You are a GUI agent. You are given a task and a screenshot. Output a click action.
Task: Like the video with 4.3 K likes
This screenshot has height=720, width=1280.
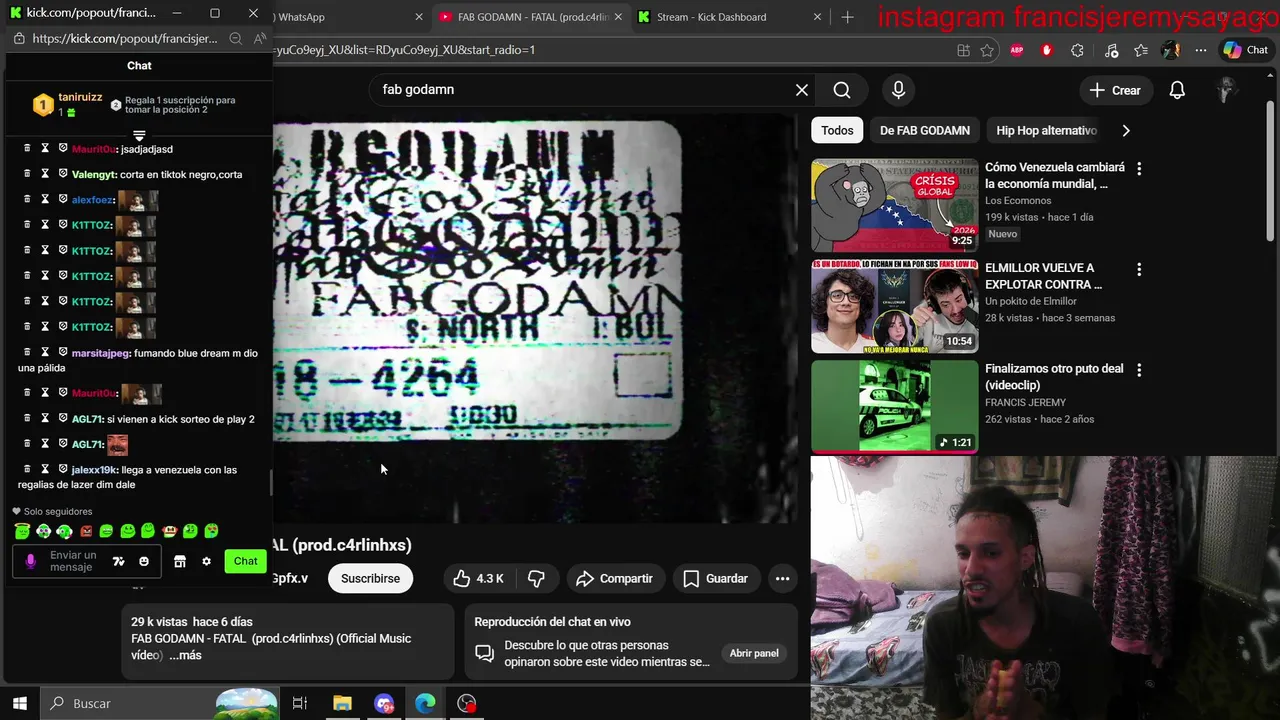click(x=479, y=578)
